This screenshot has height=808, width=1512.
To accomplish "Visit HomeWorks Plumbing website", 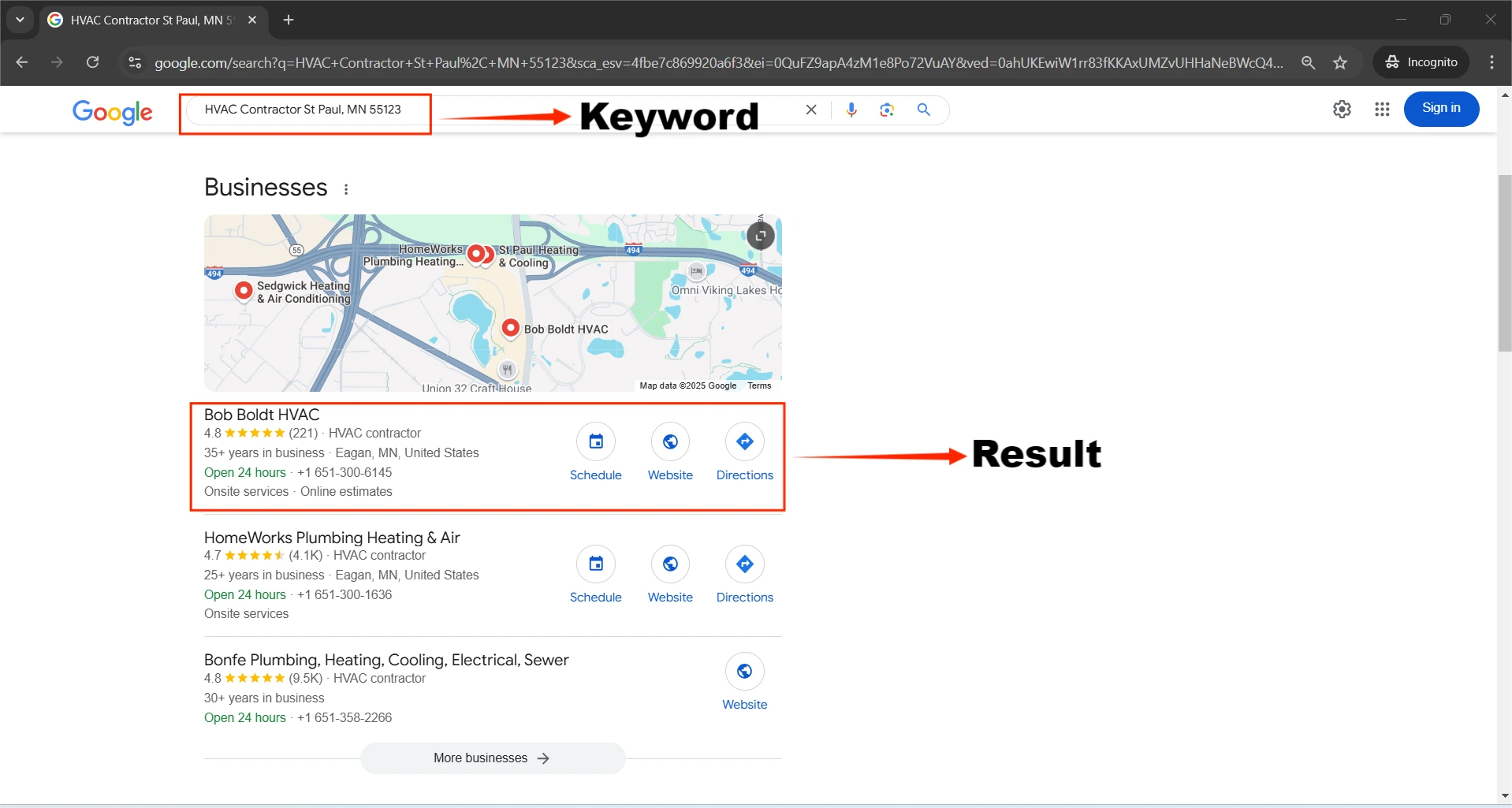I will tap(670, 575).
